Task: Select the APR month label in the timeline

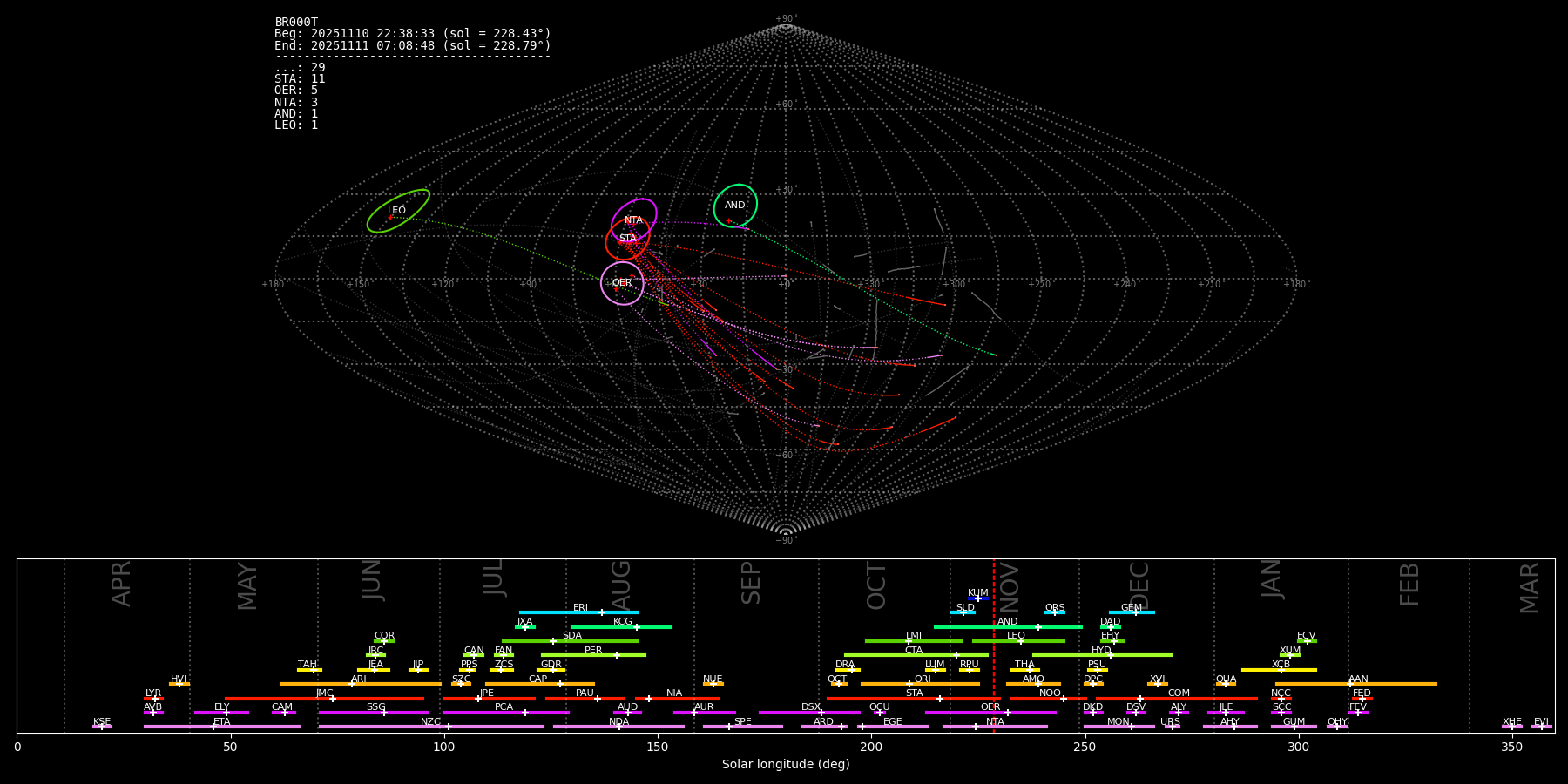Action: (x=121, y=584)
